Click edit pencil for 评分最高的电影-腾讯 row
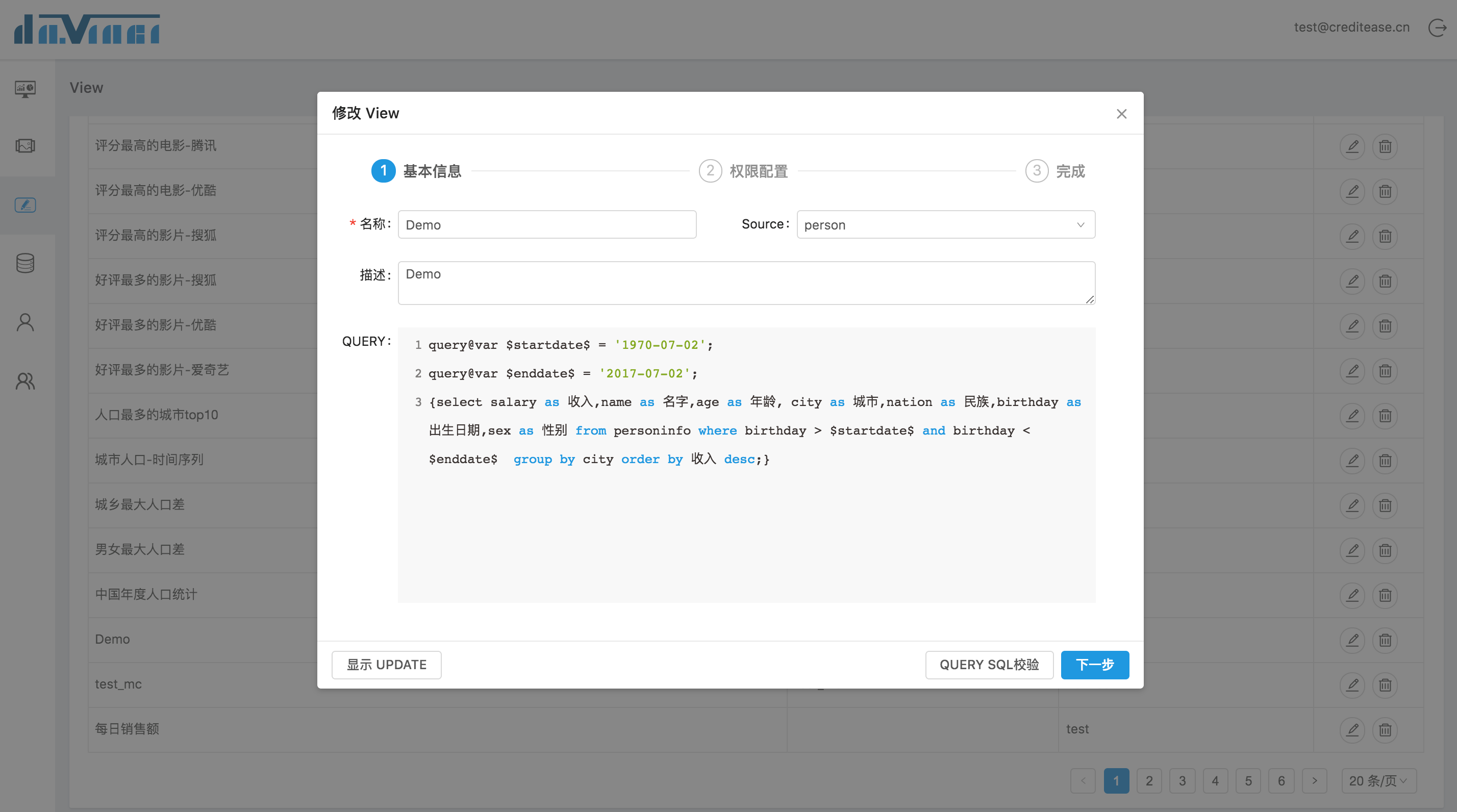Viewport: 1457px width, 812px height. point(1352,146)
